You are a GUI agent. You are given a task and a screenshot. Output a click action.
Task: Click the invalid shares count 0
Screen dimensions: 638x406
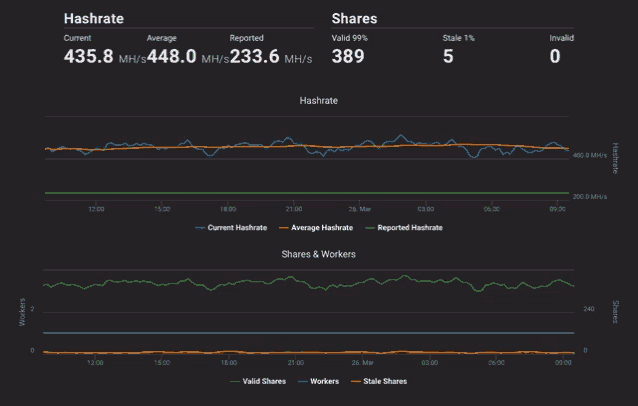pyautogui.click(x=555, y=57)
